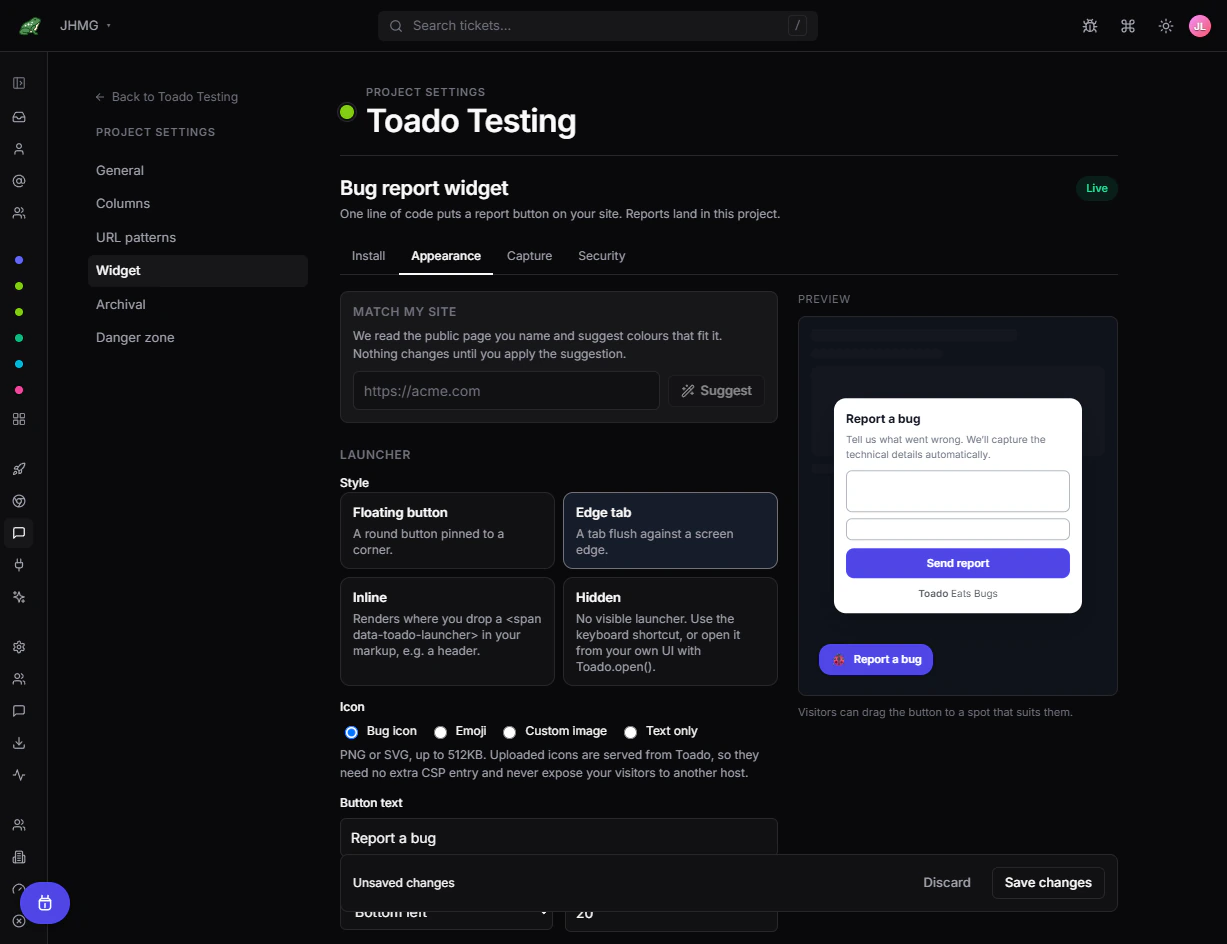The height and width of the screenshot is (944, 1227).
Task: Choose the Hidden launcher style
Action: 670,631
